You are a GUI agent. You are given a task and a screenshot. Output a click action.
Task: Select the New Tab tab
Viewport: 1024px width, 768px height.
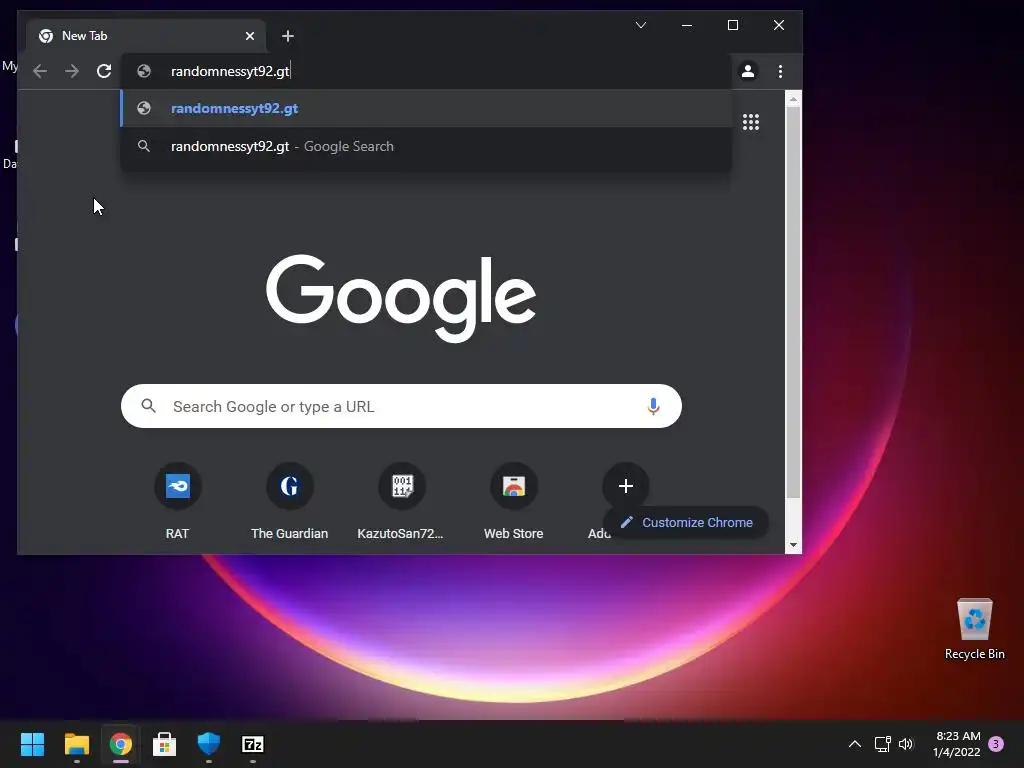[146, 36]
